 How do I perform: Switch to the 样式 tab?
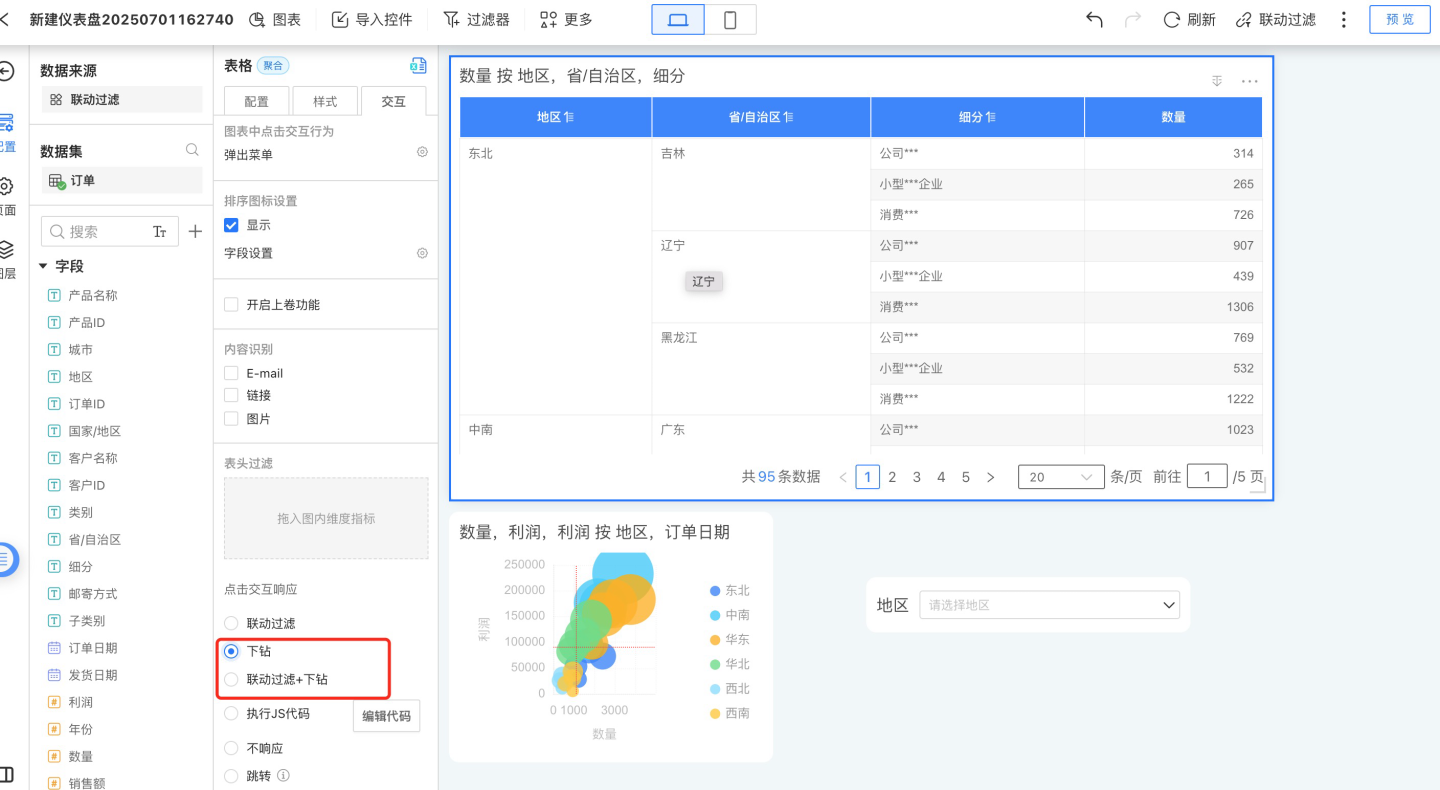pyautogui.click(x=325, y=101)
